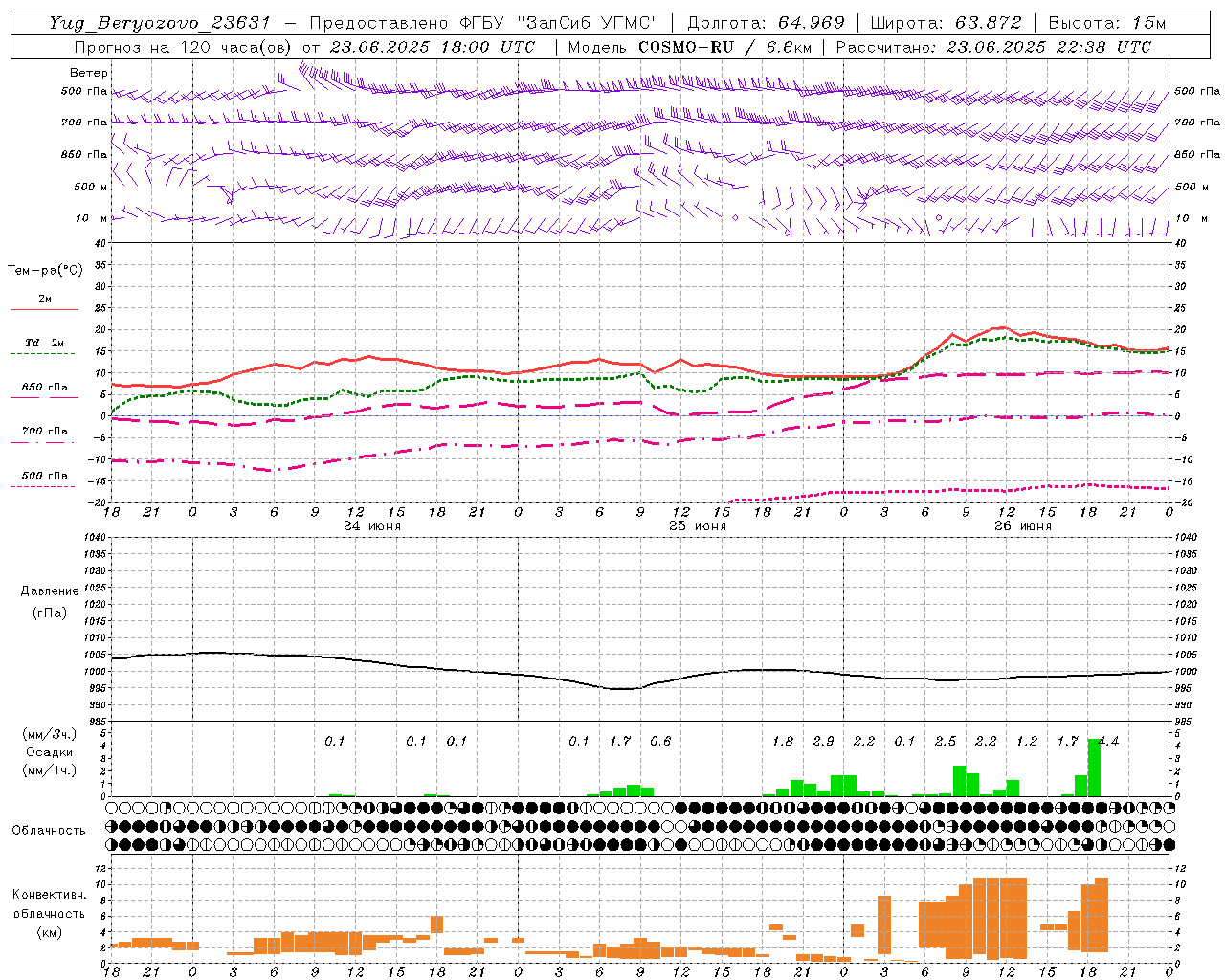Click the Облачность cloud cover label
This screenshot has height=980, width=1225.
pos(49,831)
